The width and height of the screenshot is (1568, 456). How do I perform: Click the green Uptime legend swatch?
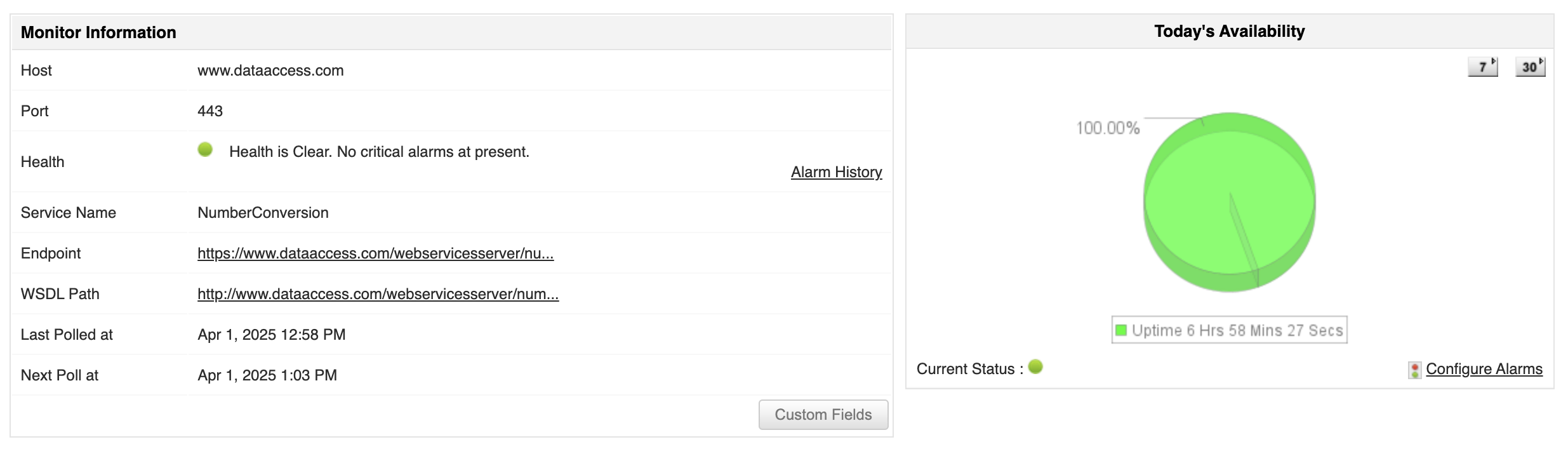point(1121,330)
